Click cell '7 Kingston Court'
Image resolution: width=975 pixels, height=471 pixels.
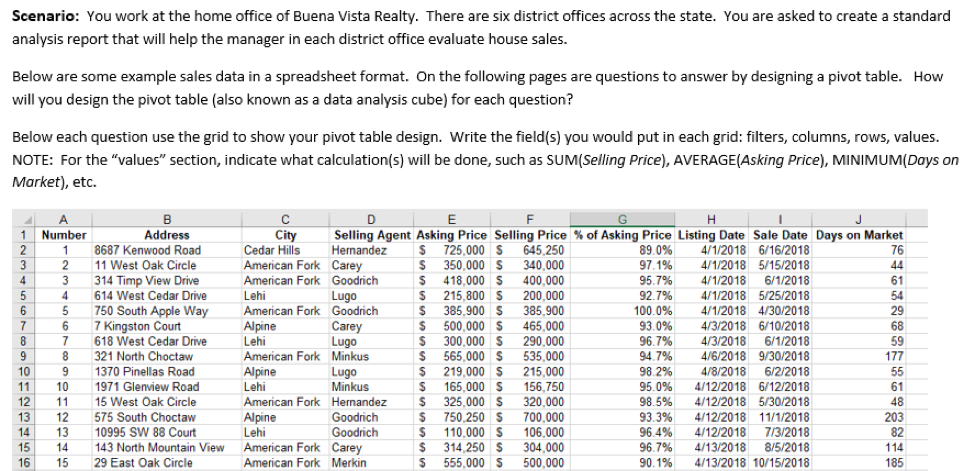tap(167, 326)
